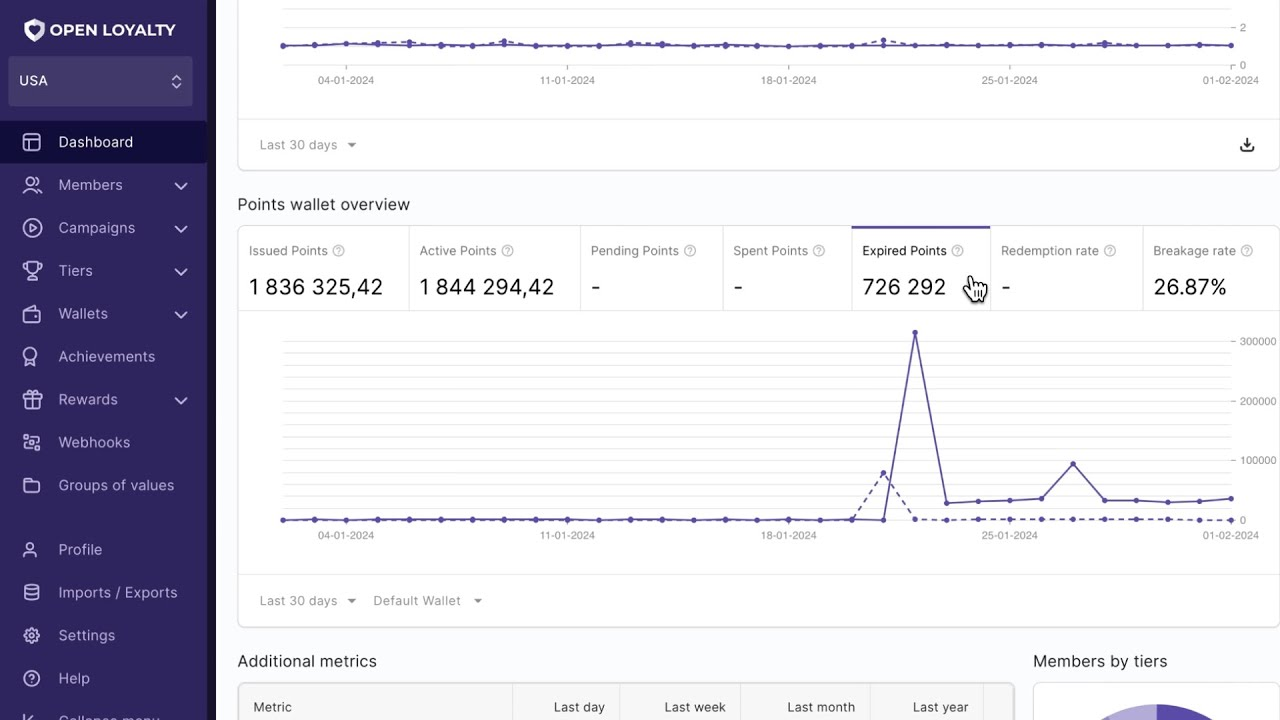Open Groups of values page
The image size is (1280, 720).
coord(103,486)
